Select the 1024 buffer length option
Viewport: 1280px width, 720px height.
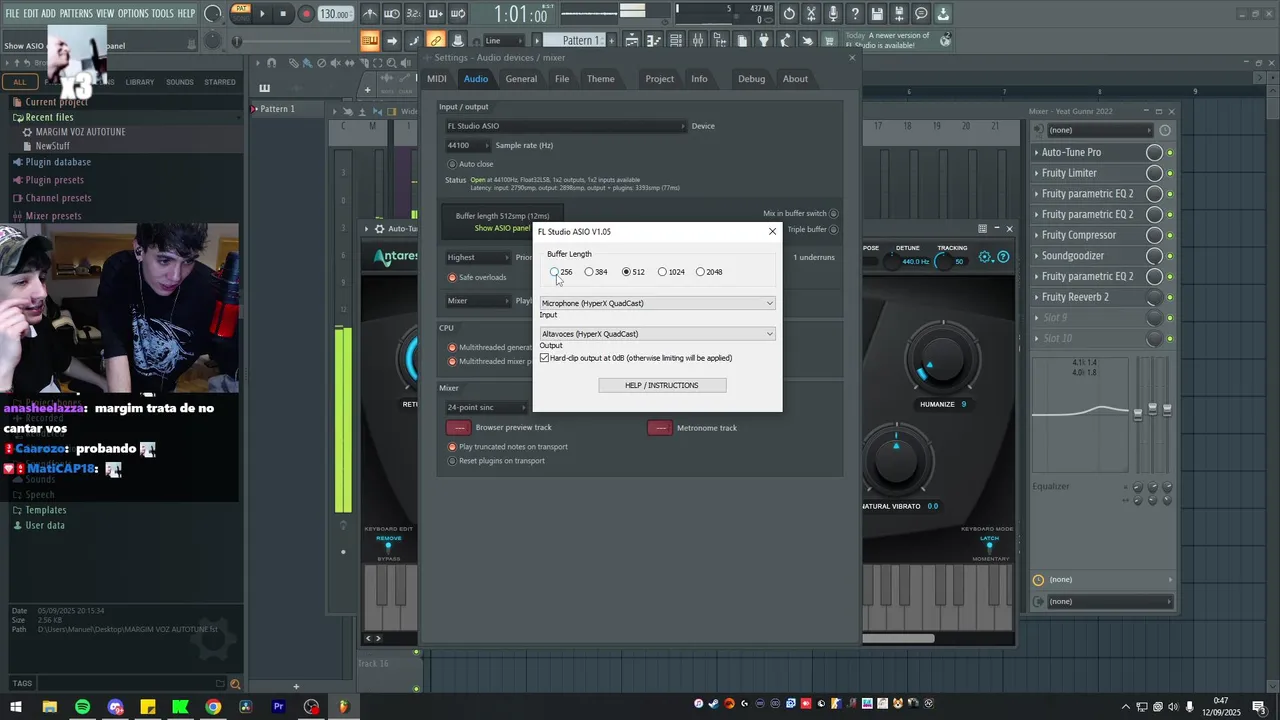point(671,272)
